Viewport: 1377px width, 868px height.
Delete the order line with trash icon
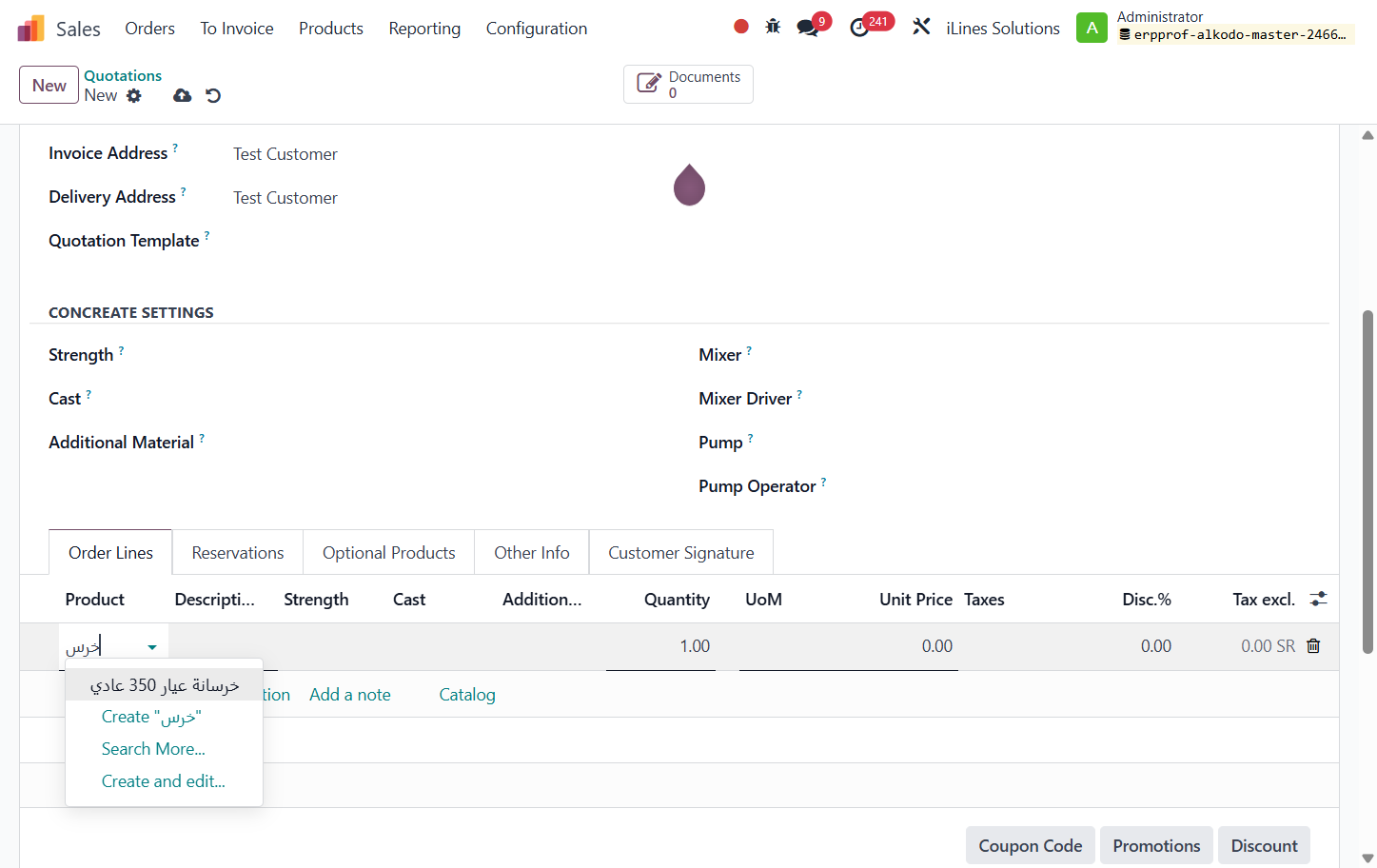(1313, 646)
